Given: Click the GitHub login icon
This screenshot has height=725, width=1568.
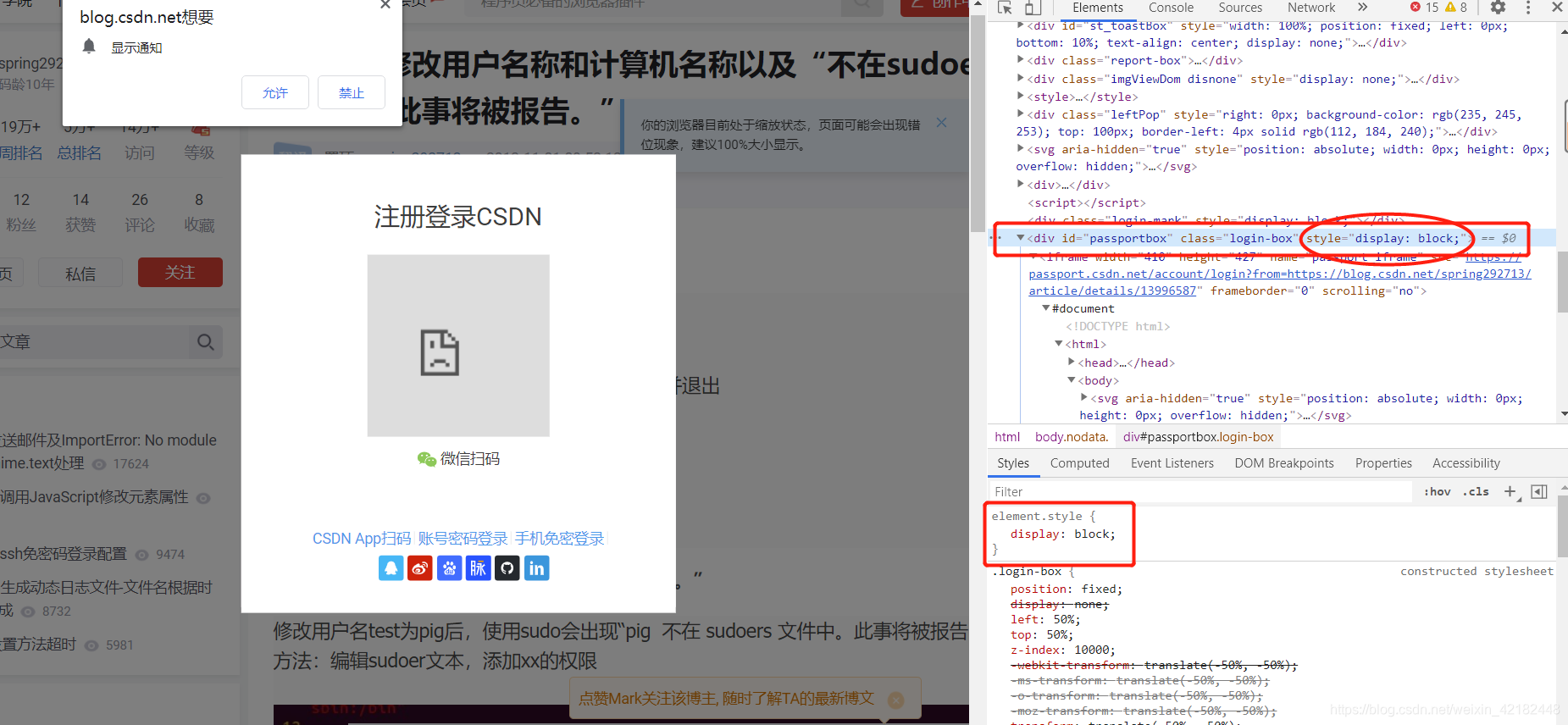Looking at the screenshot, I should pyautogui.click(x=507, y=568).
